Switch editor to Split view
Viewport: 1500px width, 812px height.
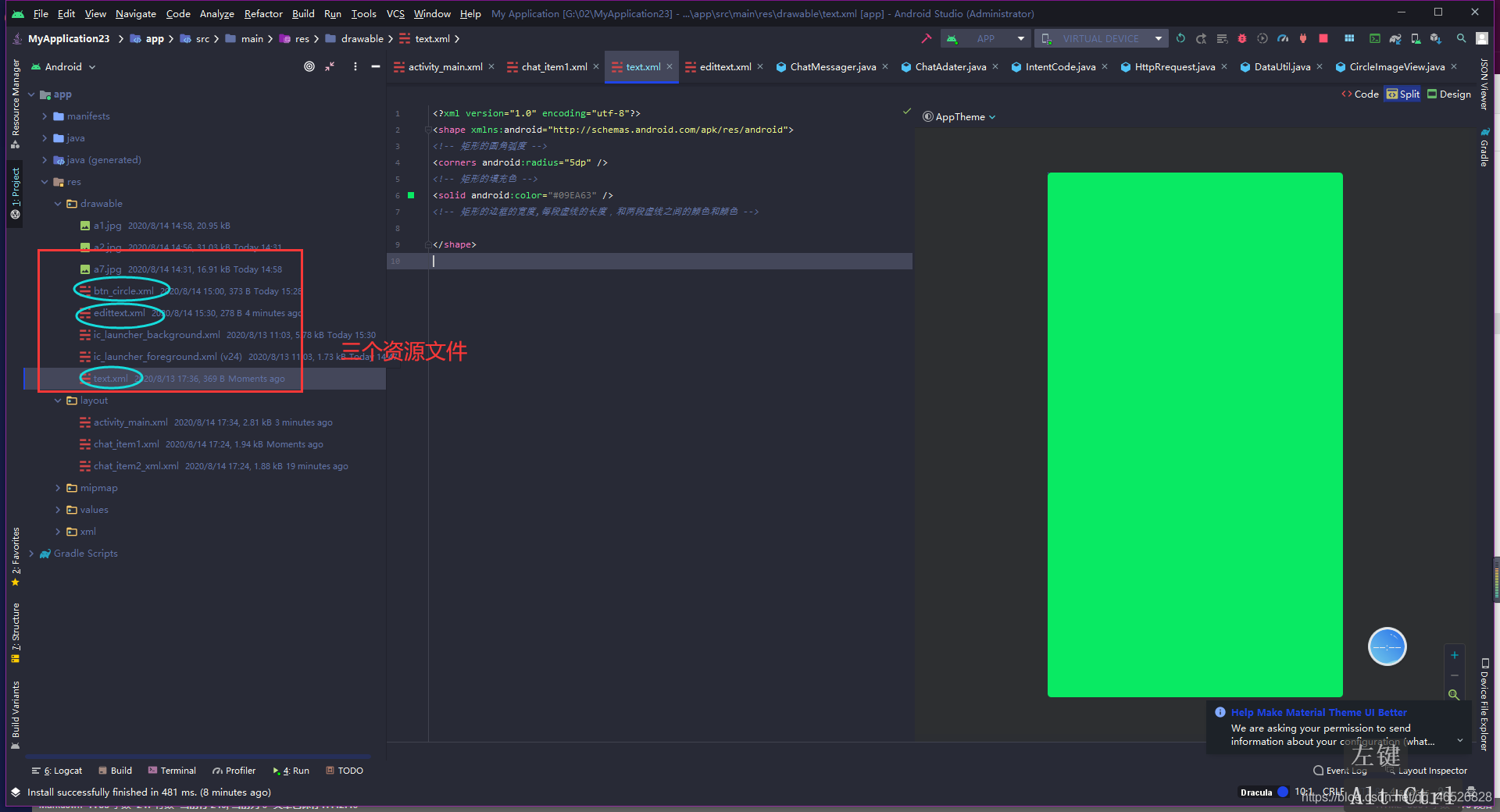pyautogui.click(x=1403, y=94)
